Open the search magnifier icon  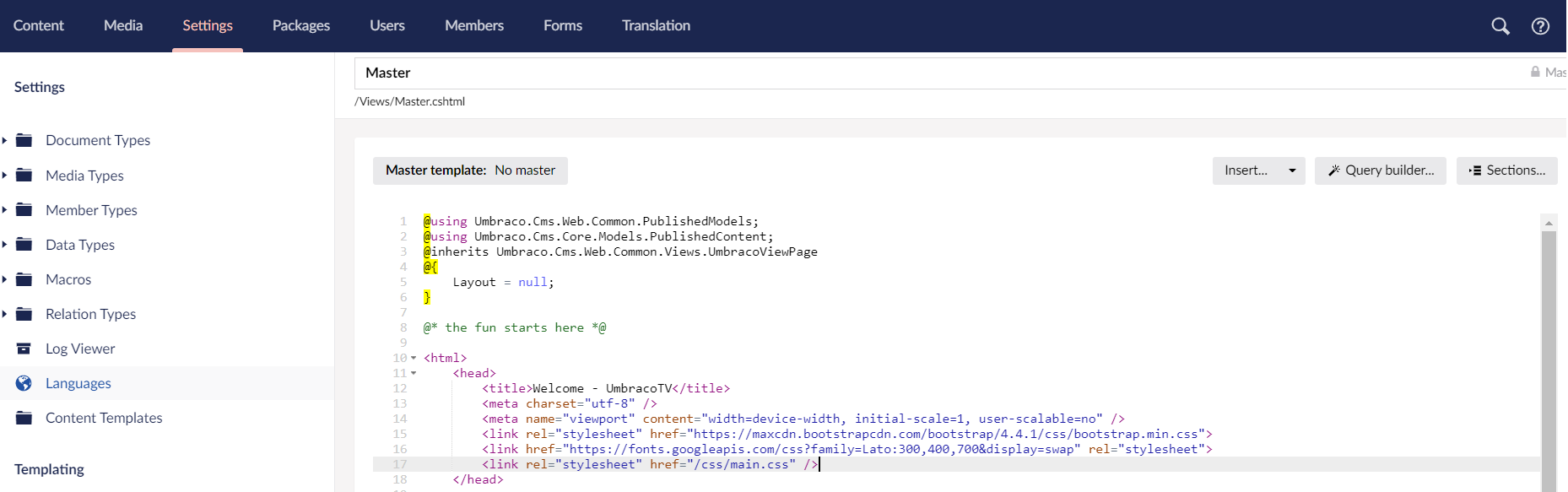pyautogui.click(x=1500, y=26)
